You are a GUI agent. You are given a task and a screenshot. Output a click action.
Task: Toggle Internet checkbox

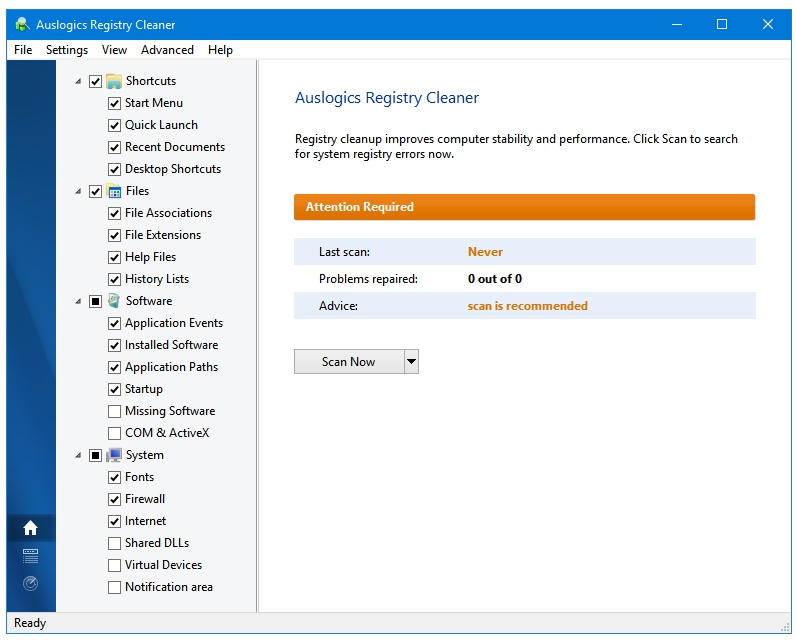[x=114, y=521]
